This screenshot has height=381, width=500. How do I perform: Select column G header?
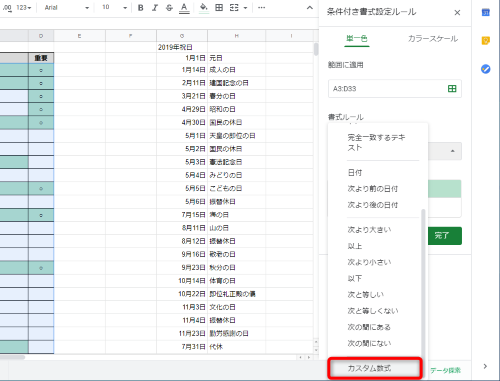point(182,36)
